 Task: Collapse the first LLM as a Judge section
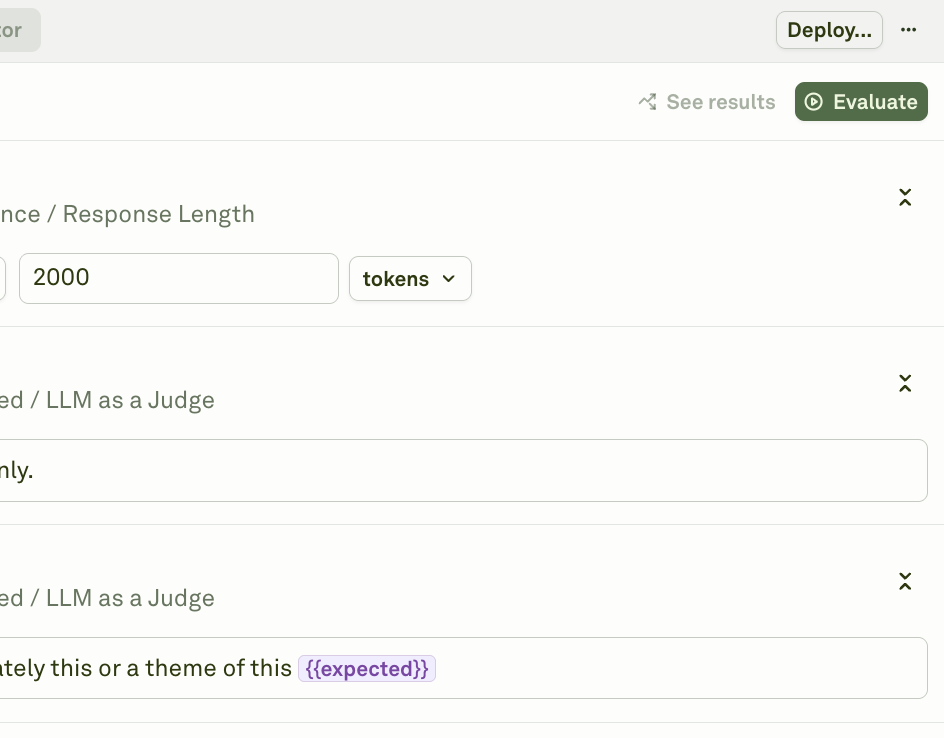tap(905, 383)
